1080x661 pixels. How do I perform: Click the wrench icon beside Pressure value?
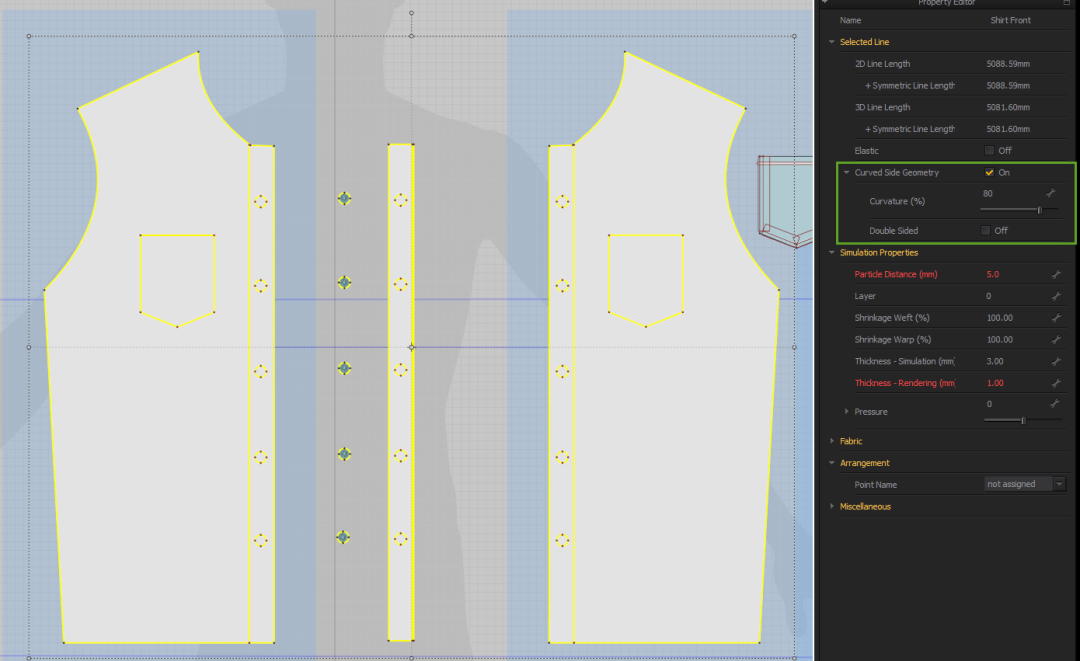1054,403
